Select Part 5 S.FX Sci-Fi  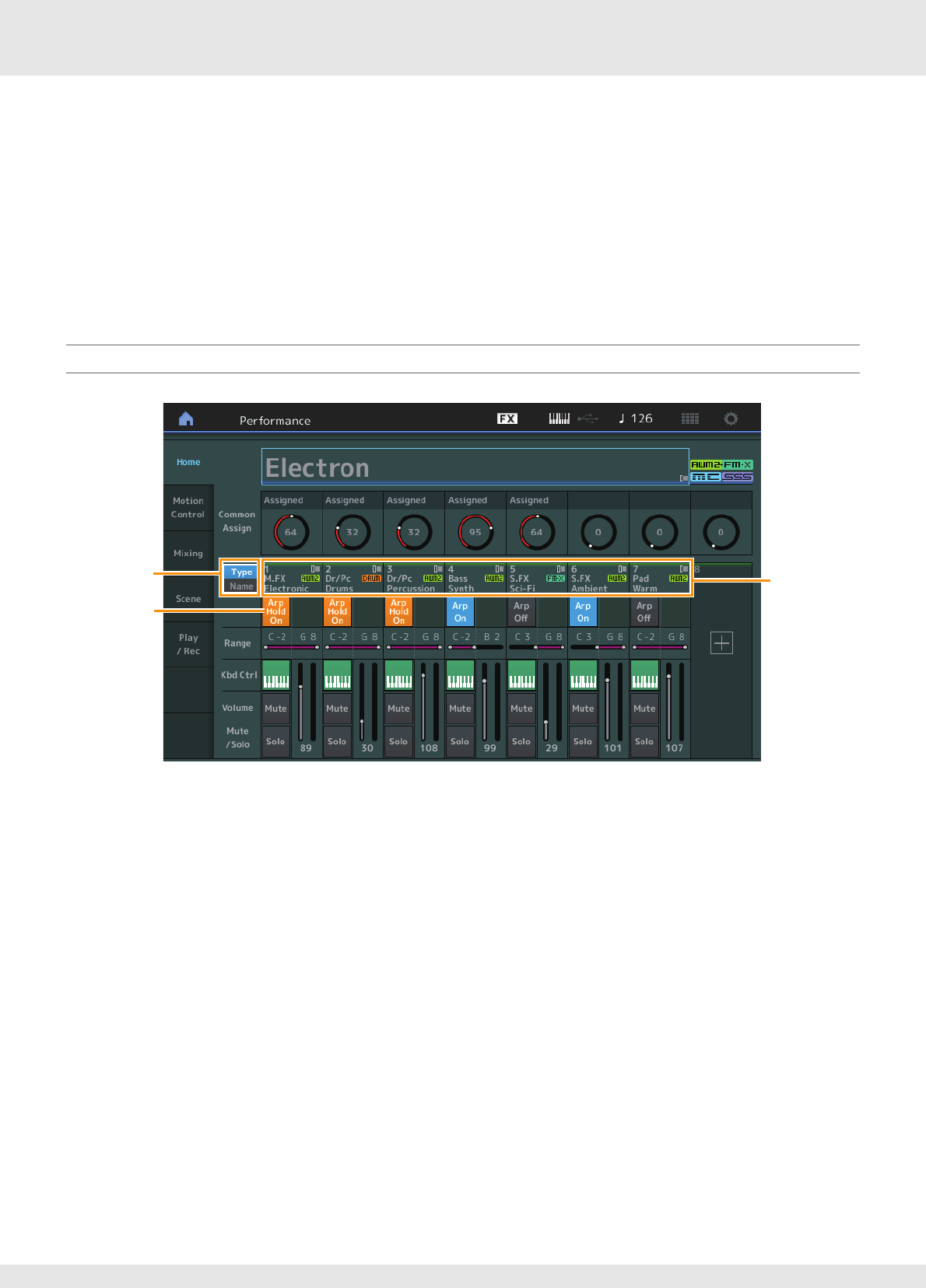(x=538, y=579)
